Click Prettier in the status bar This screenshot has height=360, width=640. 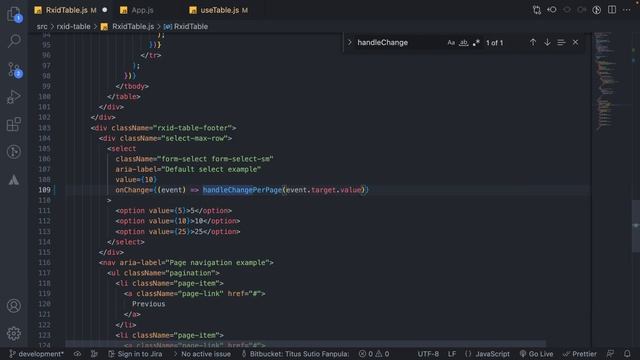pos(580,354)
